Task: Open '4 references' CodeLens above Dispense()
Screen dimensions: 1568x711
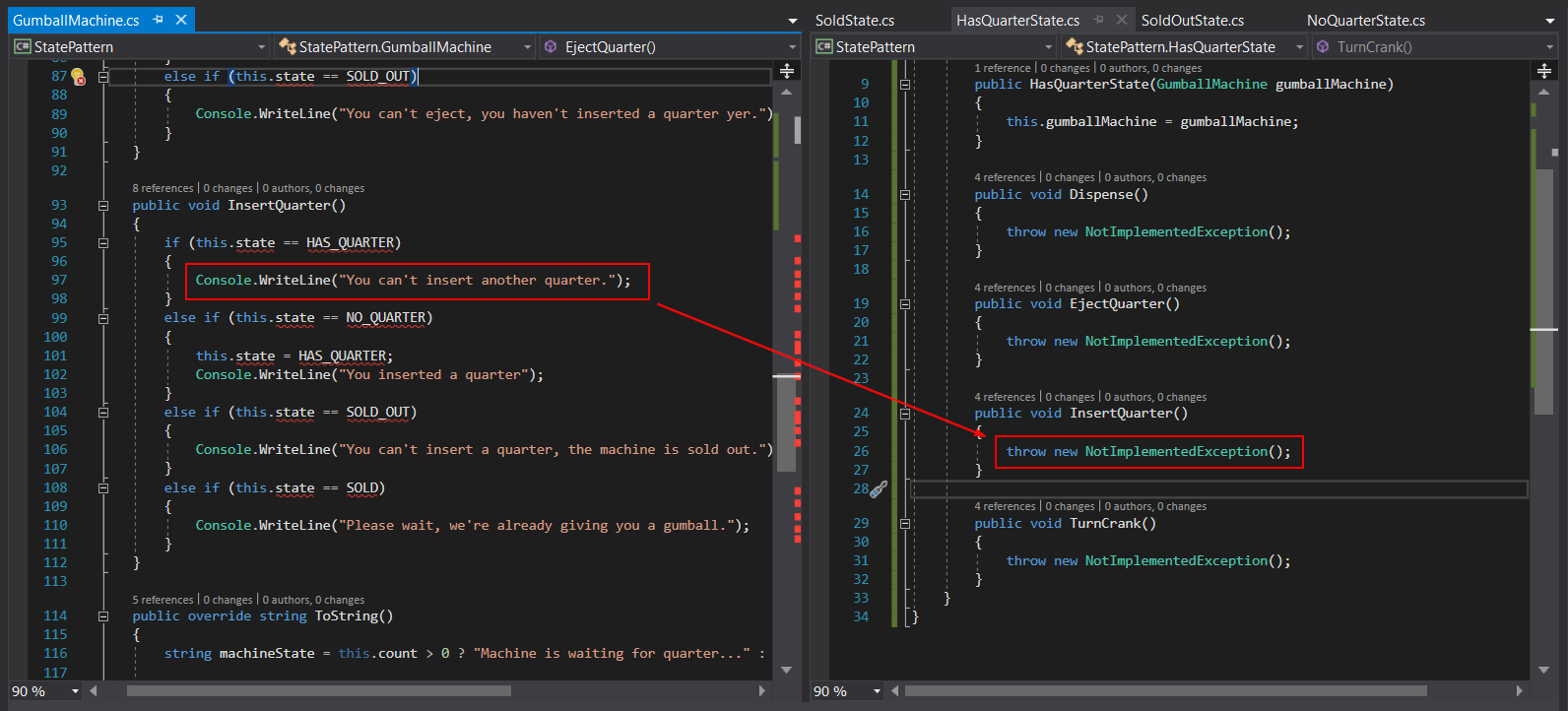Action: coord(1005,177)
